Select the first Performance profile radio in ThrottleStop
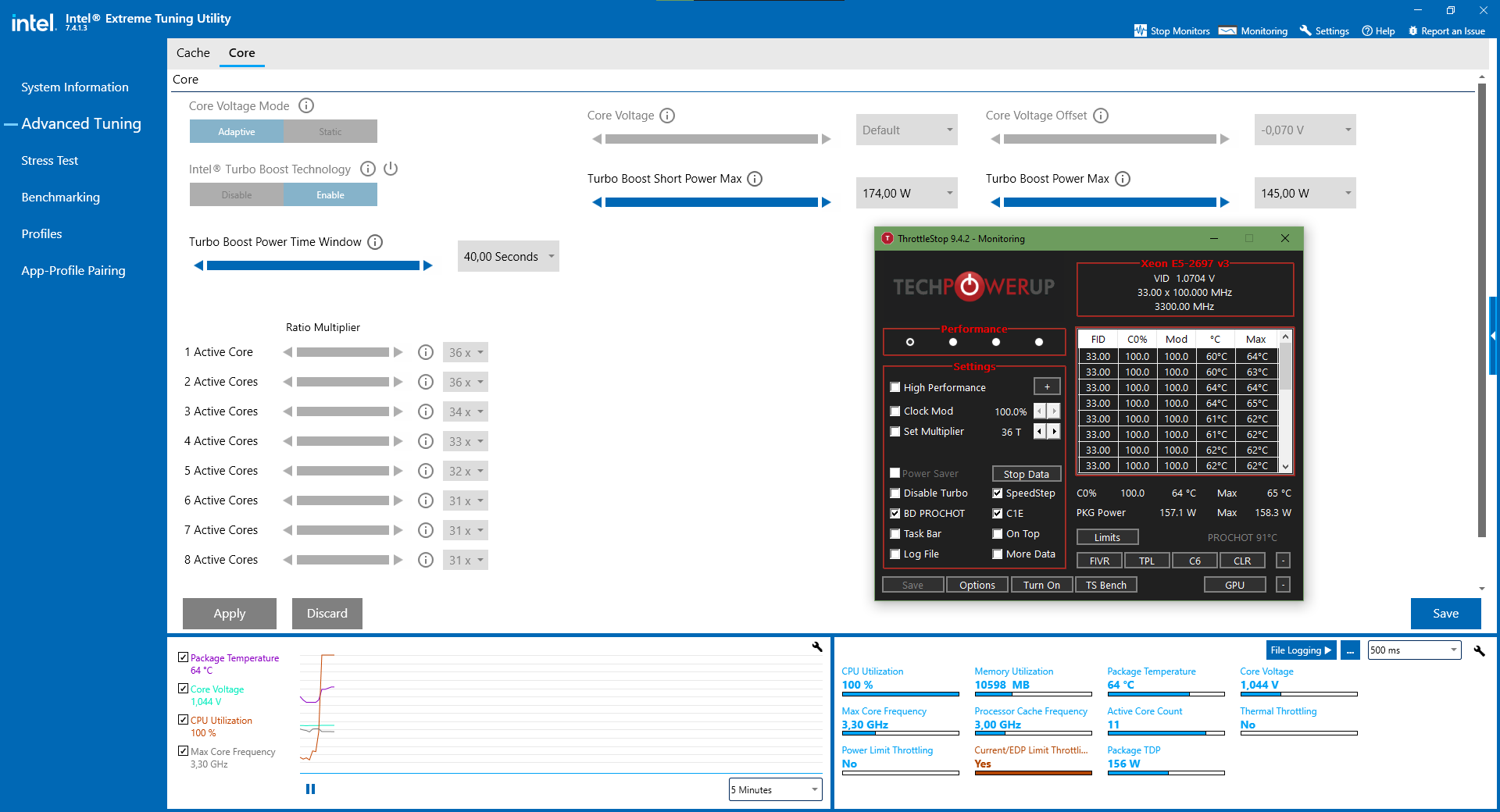The width and height of the screenshot is (1500, 812). pyautogui.click(x=910, y=342)
